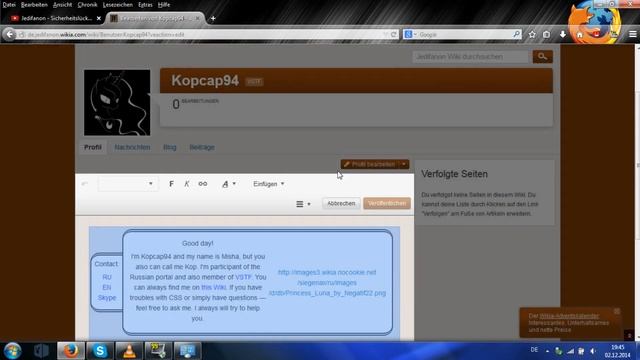Screen dimensions: 640x360
Task: Click the volume icon in the system tray
Action: click(593, 351)
